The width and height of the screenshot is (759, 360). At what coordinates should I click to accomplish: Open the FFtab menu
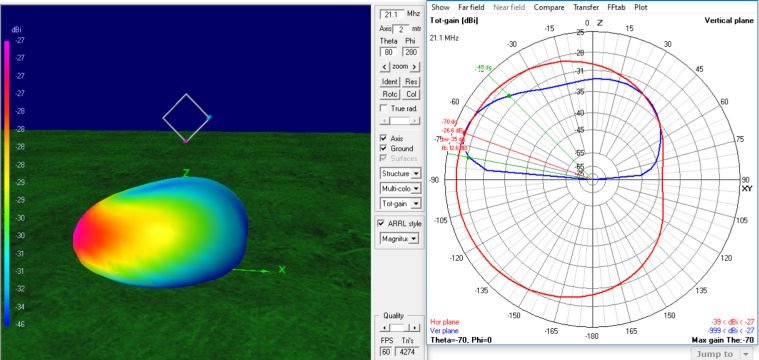[616, 7]
